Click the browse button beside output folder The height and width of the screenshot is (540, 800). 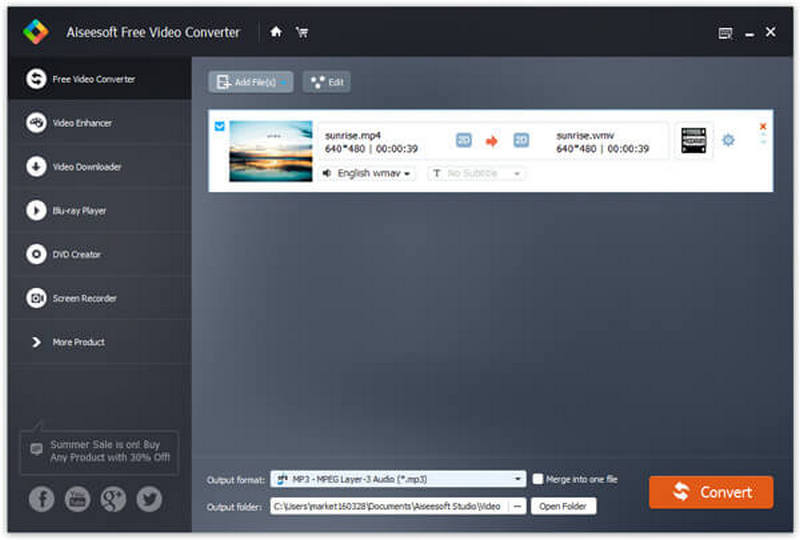tap(517, 506)
